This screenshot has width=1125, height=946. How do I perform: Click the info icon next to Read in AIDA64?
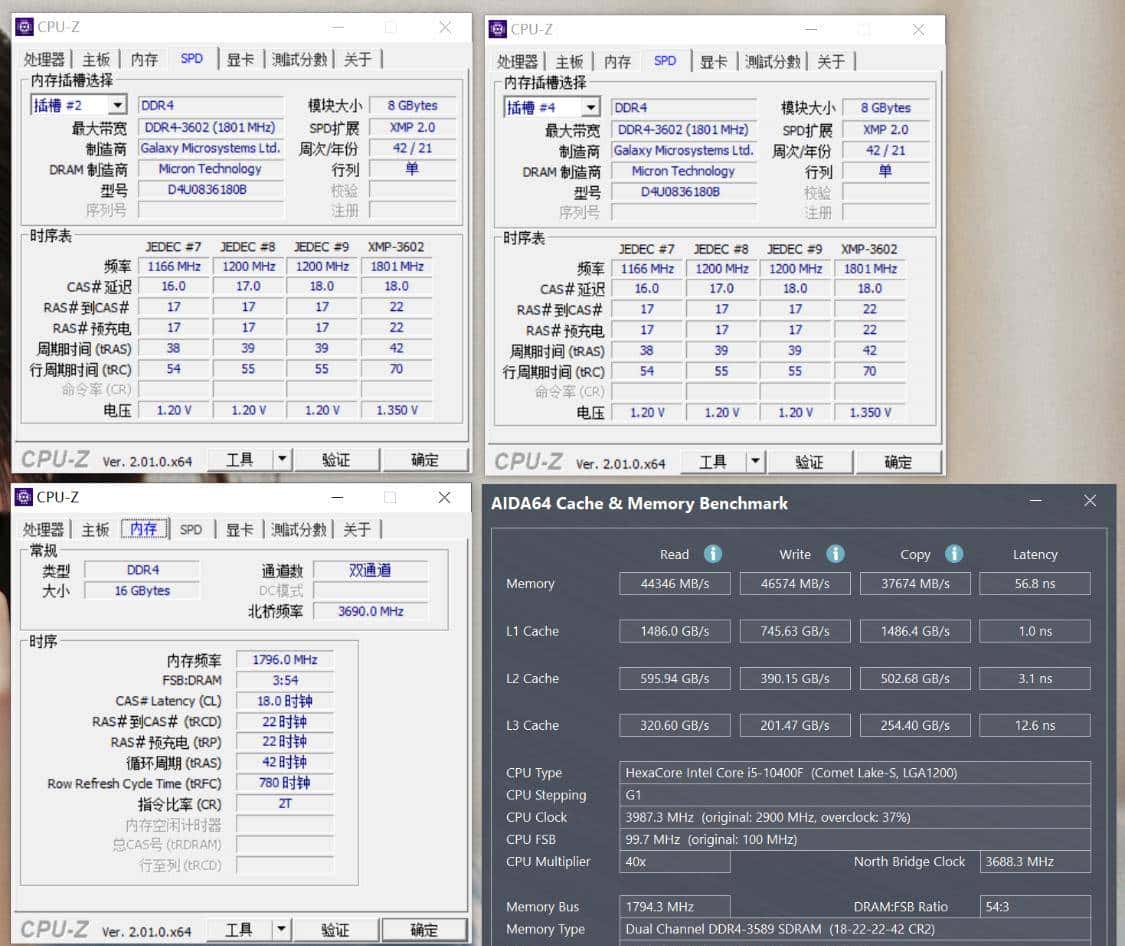pyautogui.click(x=712, y=553)
